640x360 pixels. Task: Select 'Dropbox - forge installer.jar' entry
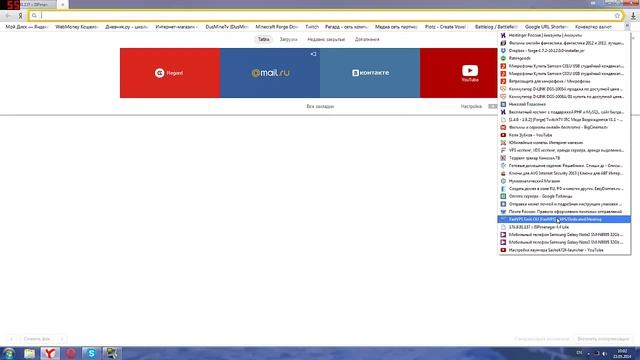click(564, 51)
